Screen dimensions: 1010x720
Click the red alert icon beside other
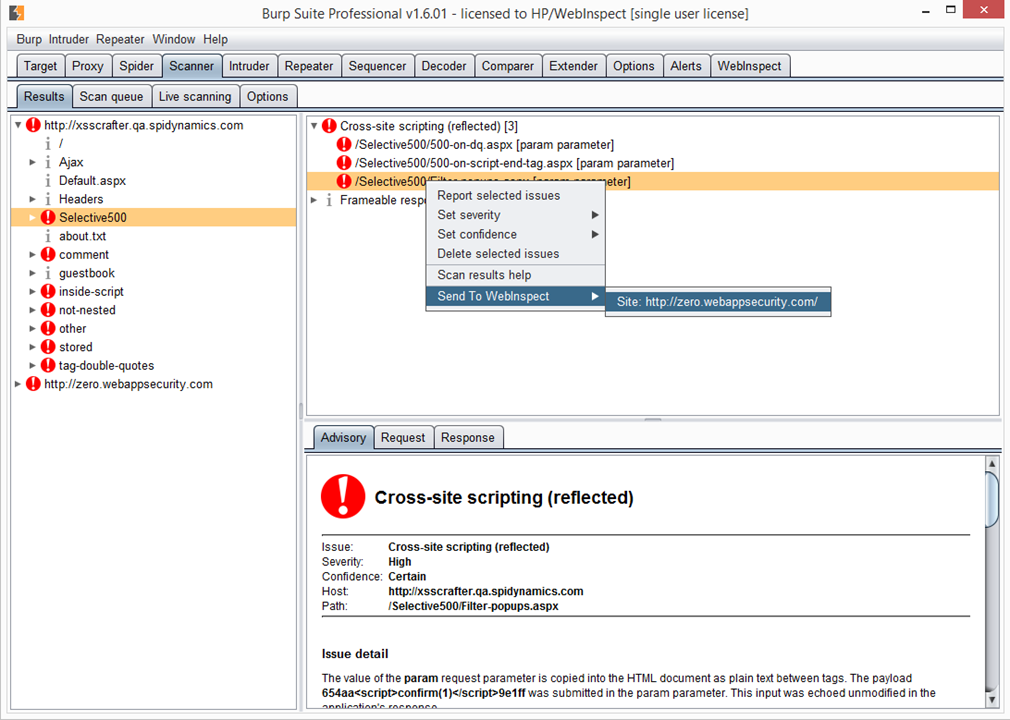click(x=48, y=328)
